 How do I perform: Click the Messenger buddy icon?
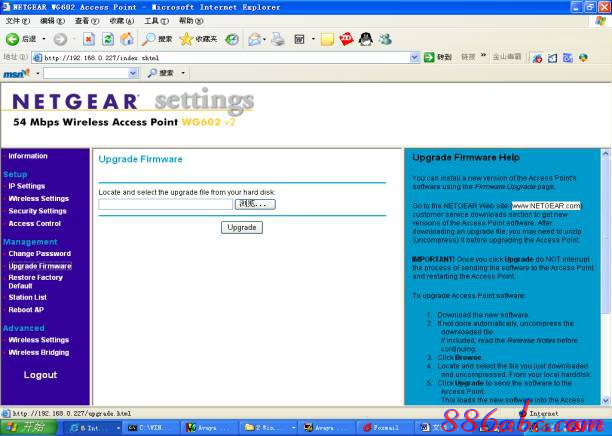tap(385, 39)
